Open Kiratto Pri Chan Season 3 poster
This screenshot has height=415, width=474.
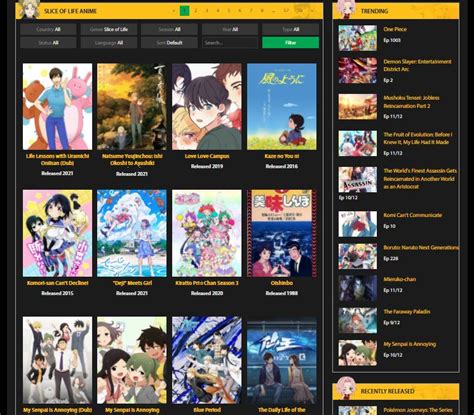pos(207,233)
